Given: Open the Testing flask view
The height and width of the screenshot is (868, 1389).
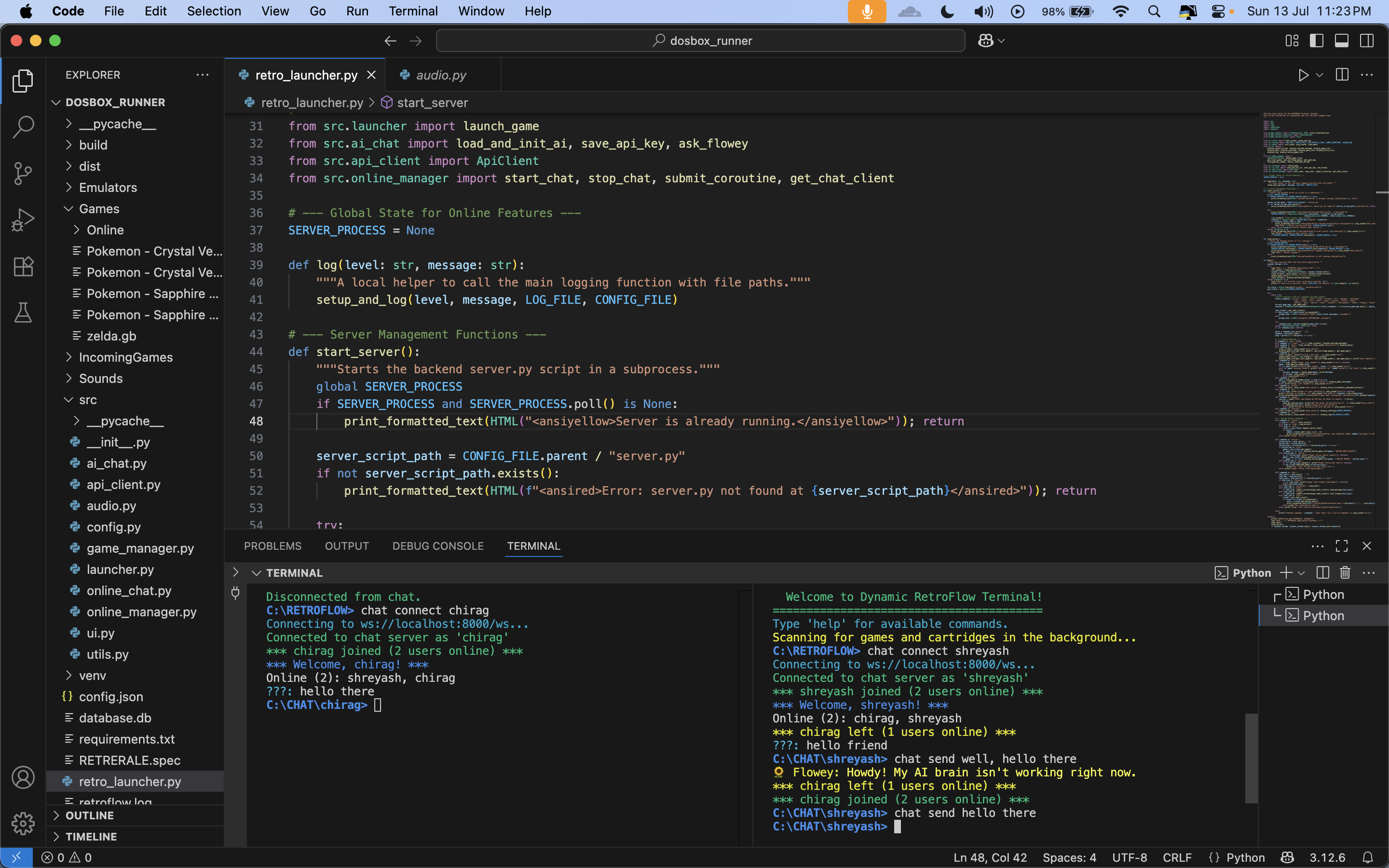Looking at the screenshot, I should pos(23,313).
